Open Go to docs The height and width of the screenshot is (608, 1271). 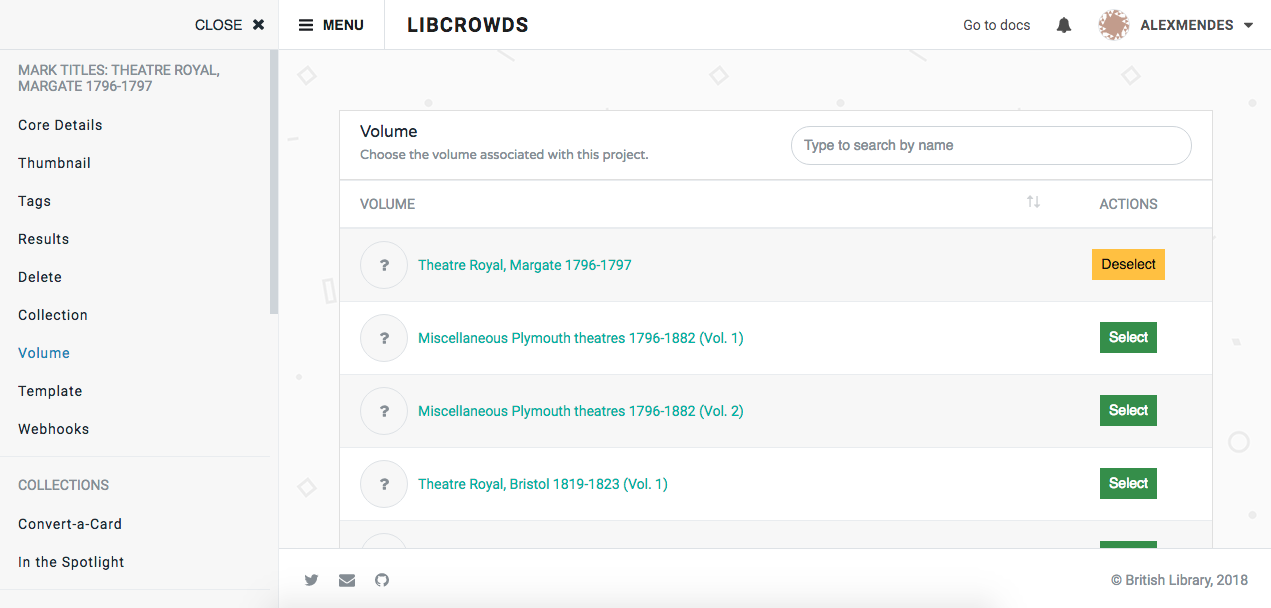point(996,24)
